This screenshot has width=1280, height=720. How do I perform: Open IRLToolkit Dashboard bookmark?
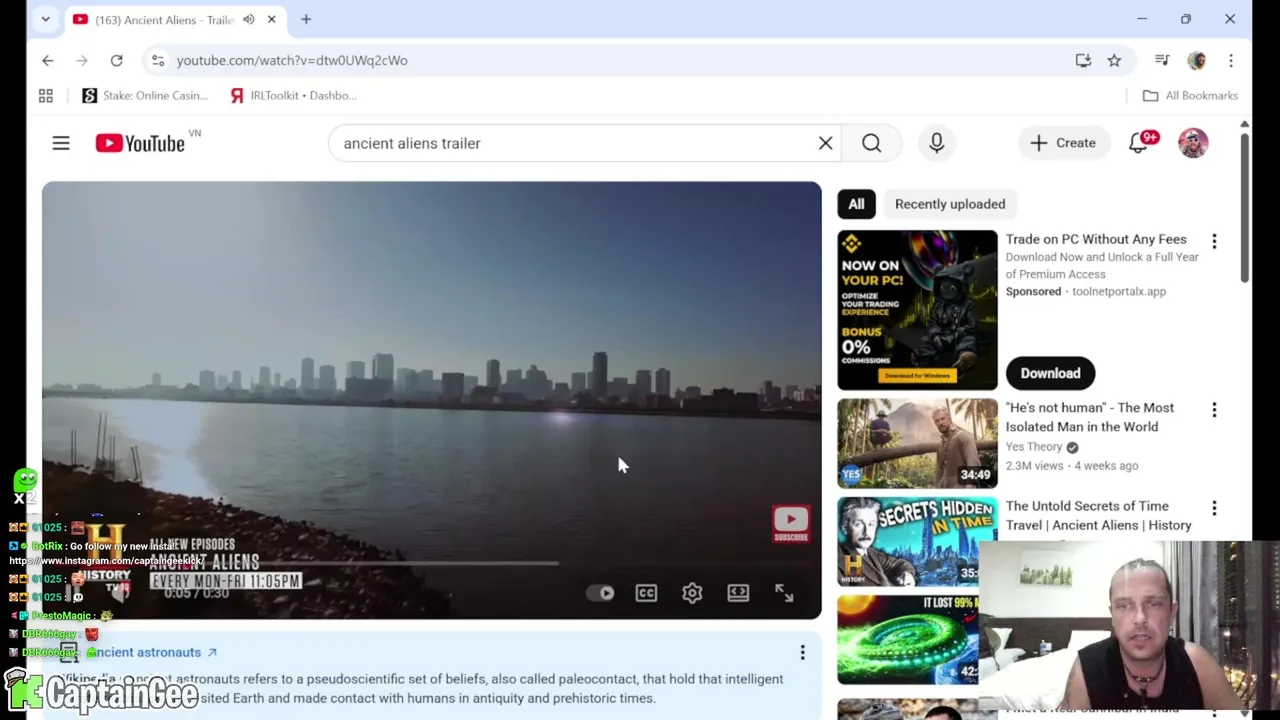coord(293,95)
